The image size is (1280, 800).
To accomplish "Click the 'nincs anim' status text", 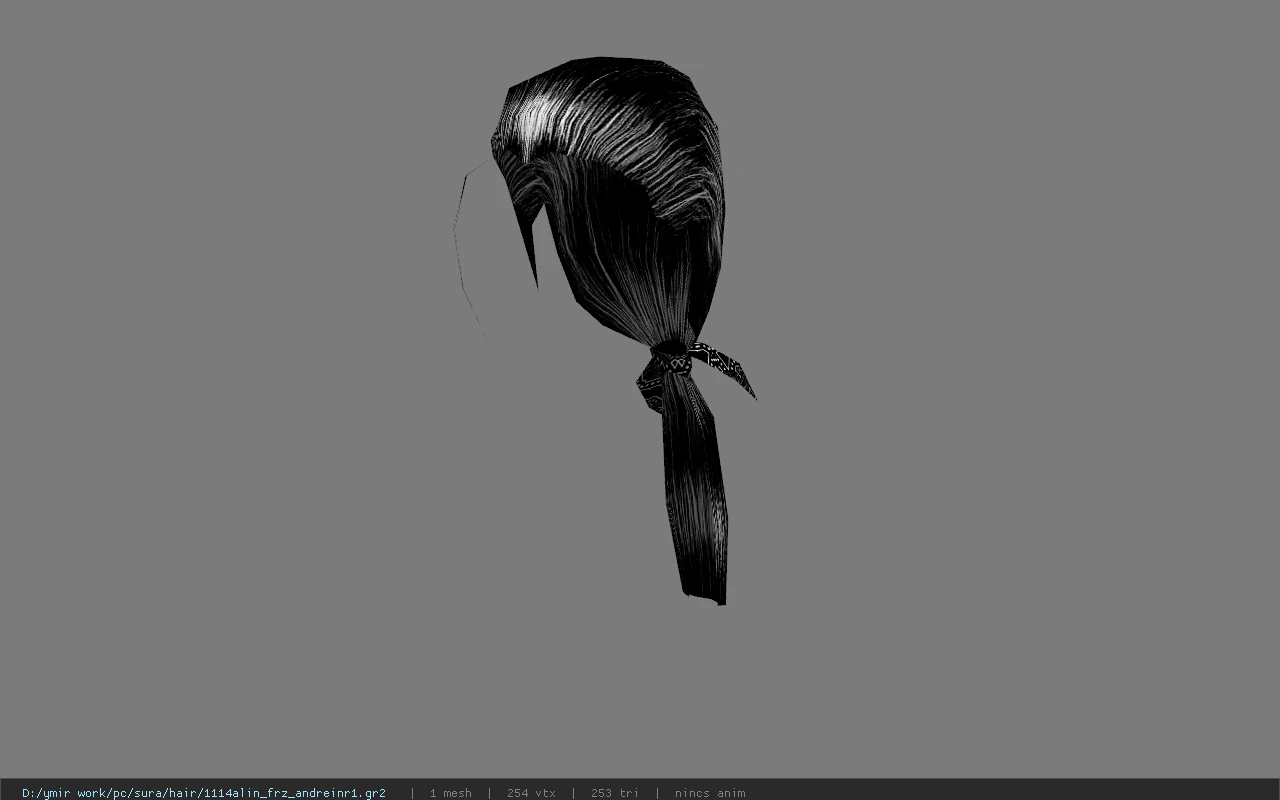I will tap(710, 793).
